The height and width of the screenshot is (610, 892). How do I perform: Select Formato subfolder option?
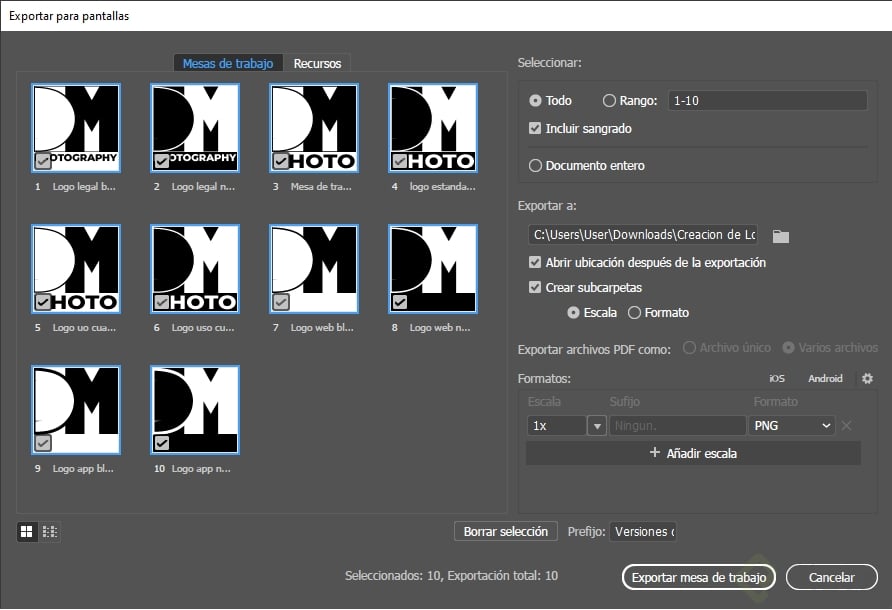[634, 312]
